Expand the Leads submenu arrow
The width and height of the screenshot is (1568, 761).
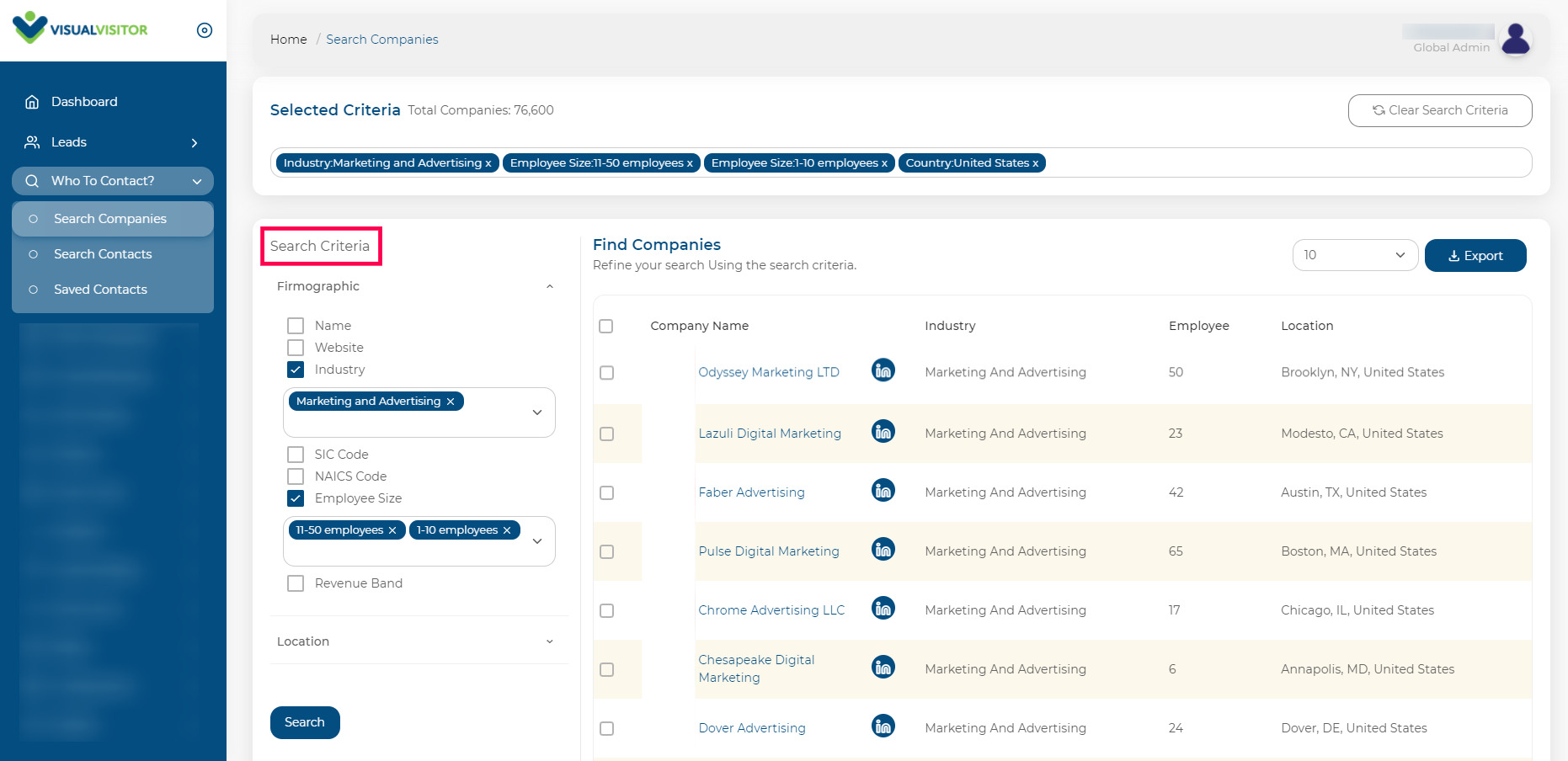(195, 143)
